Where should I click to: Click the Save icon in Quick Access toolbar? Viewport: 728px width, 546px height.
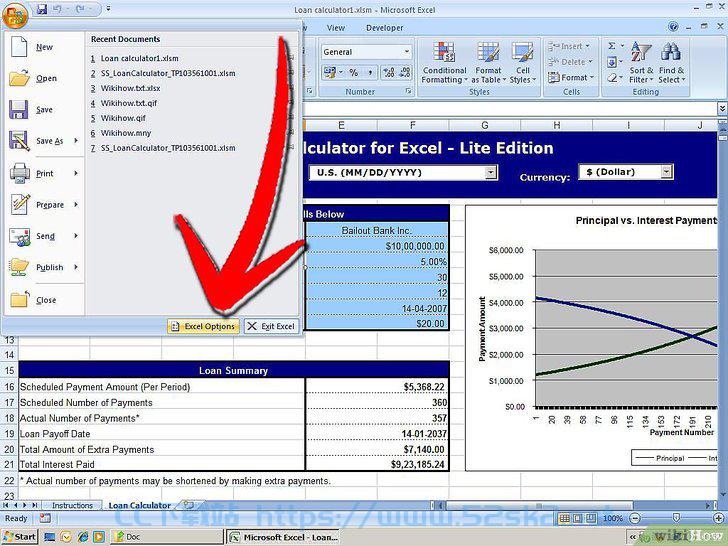click(42, 9)
